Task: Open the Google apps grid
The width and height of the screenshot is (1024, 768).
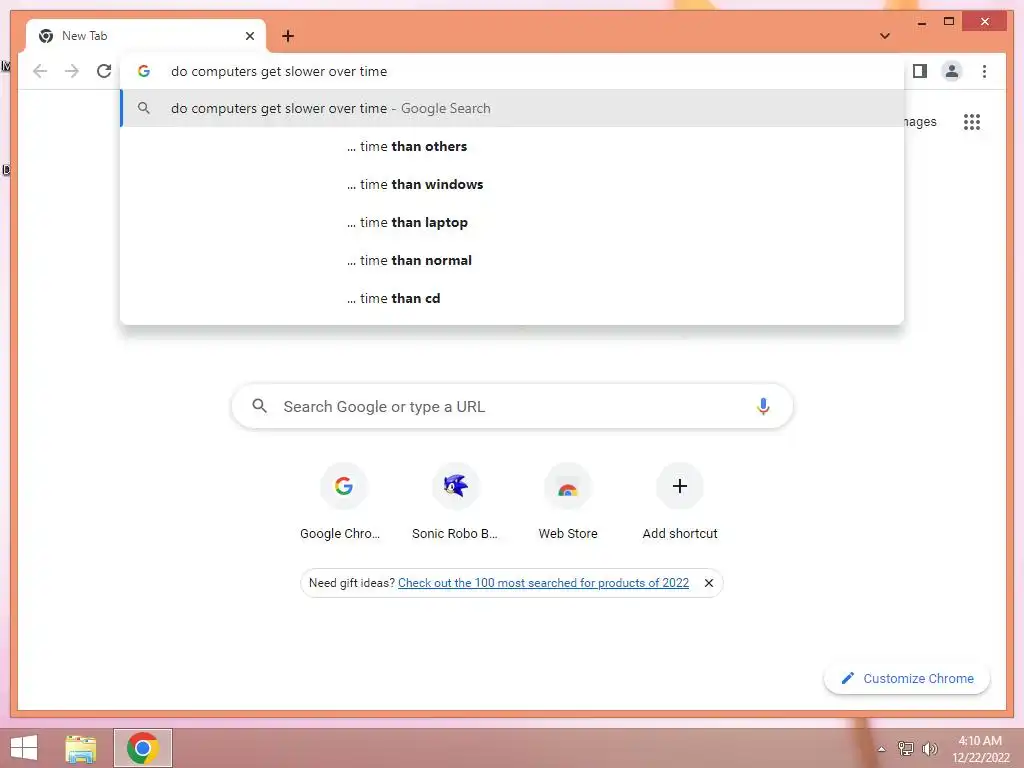Action: [x=972, y=121]
